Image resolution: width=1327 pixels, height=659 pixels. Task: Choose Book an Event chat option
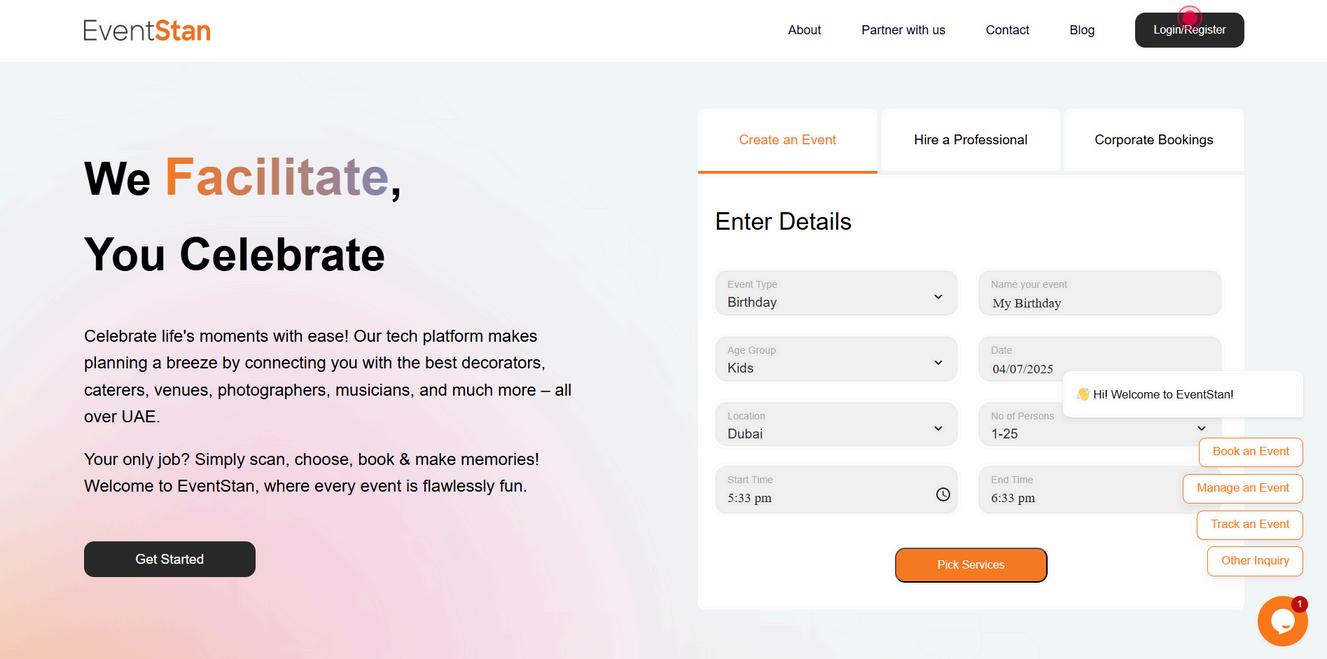click(1250, 451)
